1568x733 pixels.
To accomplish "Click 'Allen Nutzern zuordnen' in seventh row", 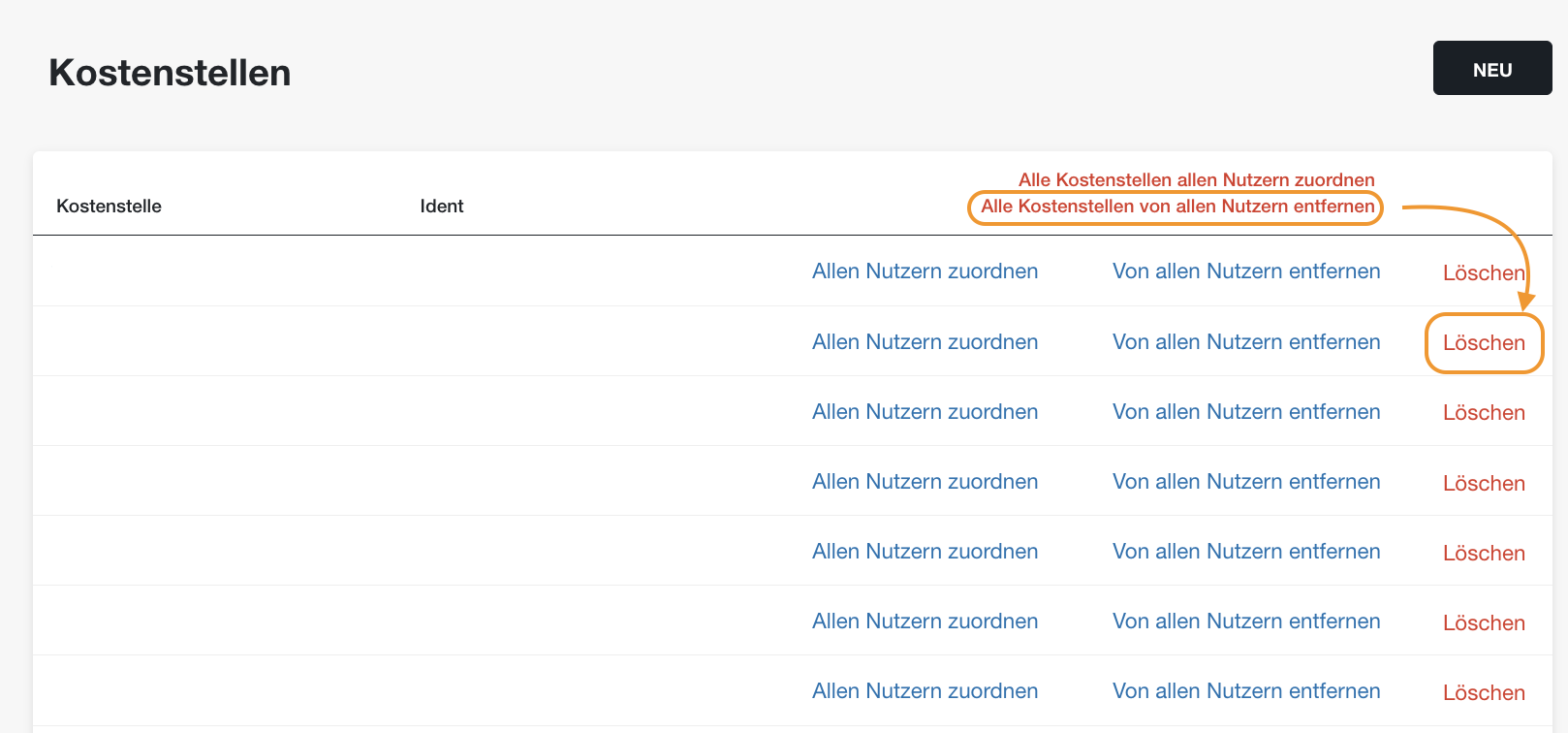I will point(925,691).
